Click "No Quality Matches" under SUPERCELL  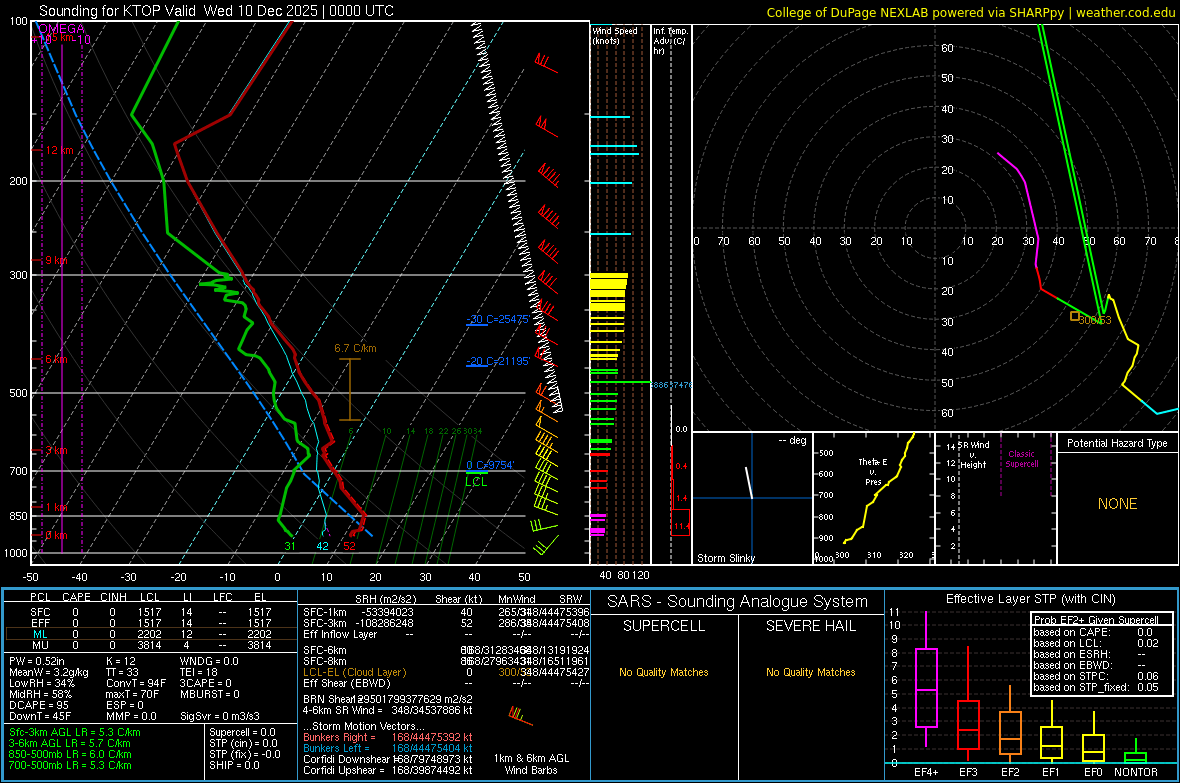(x=664, y=672)
